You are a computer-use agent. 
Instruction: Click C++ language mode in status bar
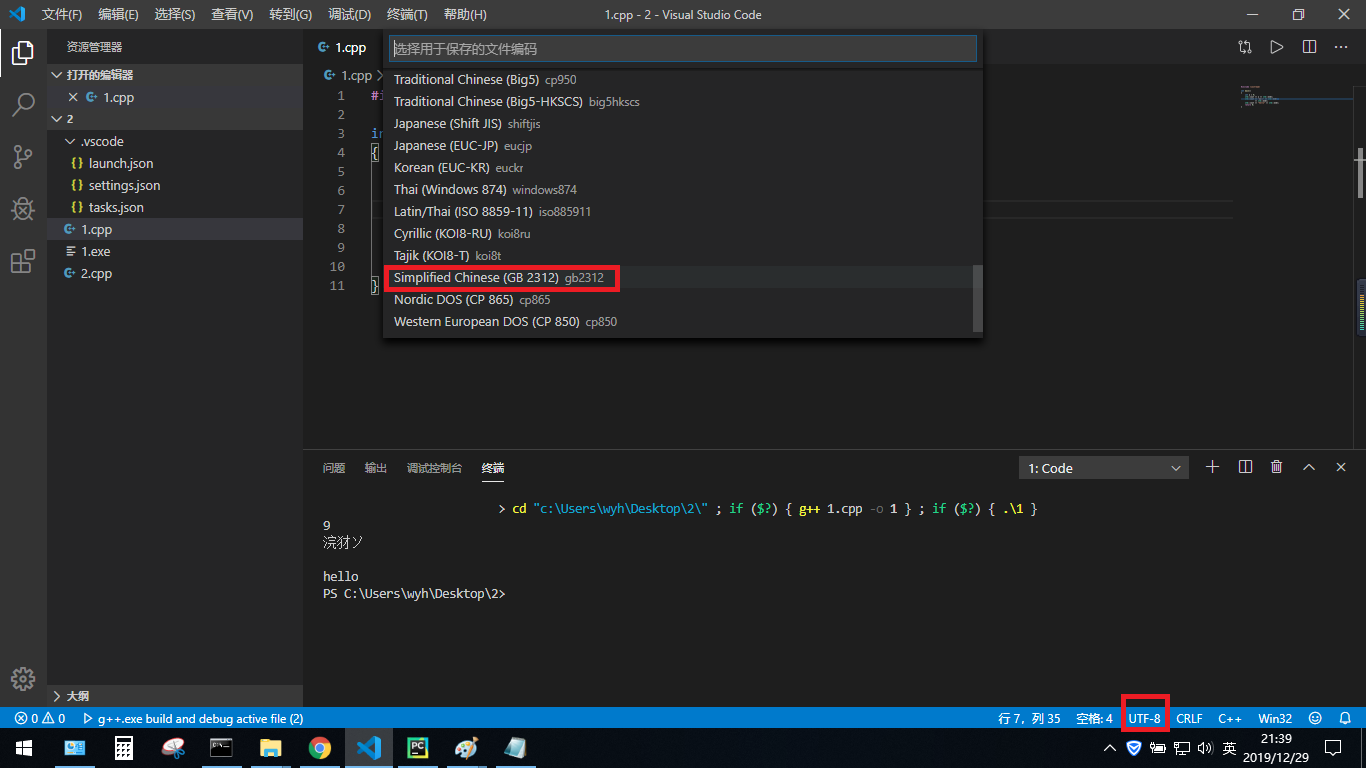click(x=1230, y=718)
